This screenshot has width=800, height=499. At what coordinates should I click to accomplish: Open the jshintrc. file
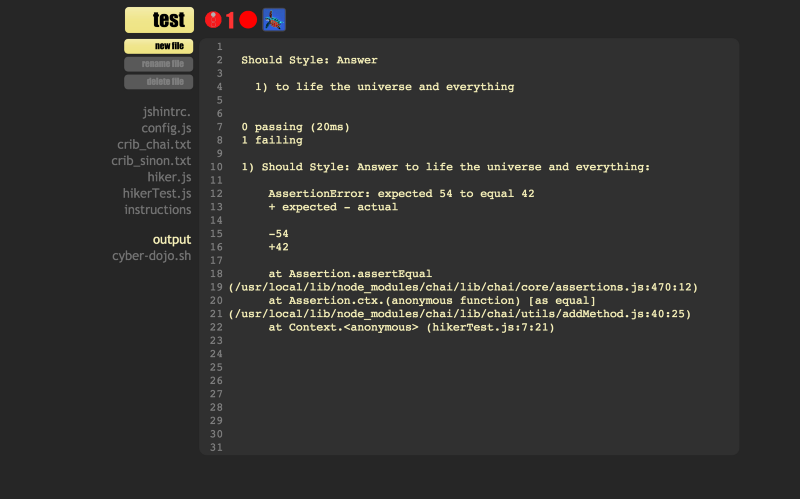pyautogui.click(x=166, y=112)
